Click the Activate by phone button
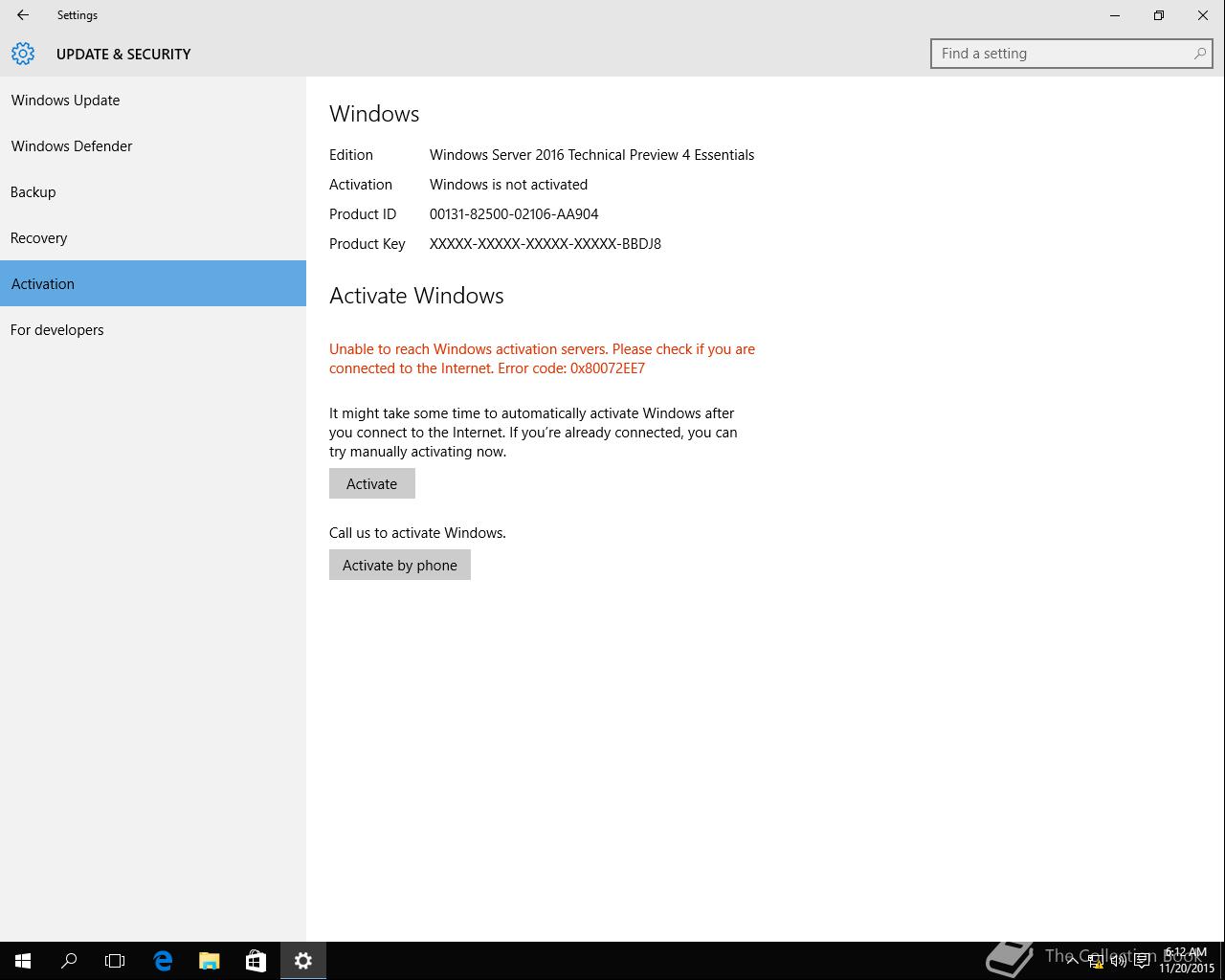The width and height of the screenshot is (1225, 980). click(400, 565)
